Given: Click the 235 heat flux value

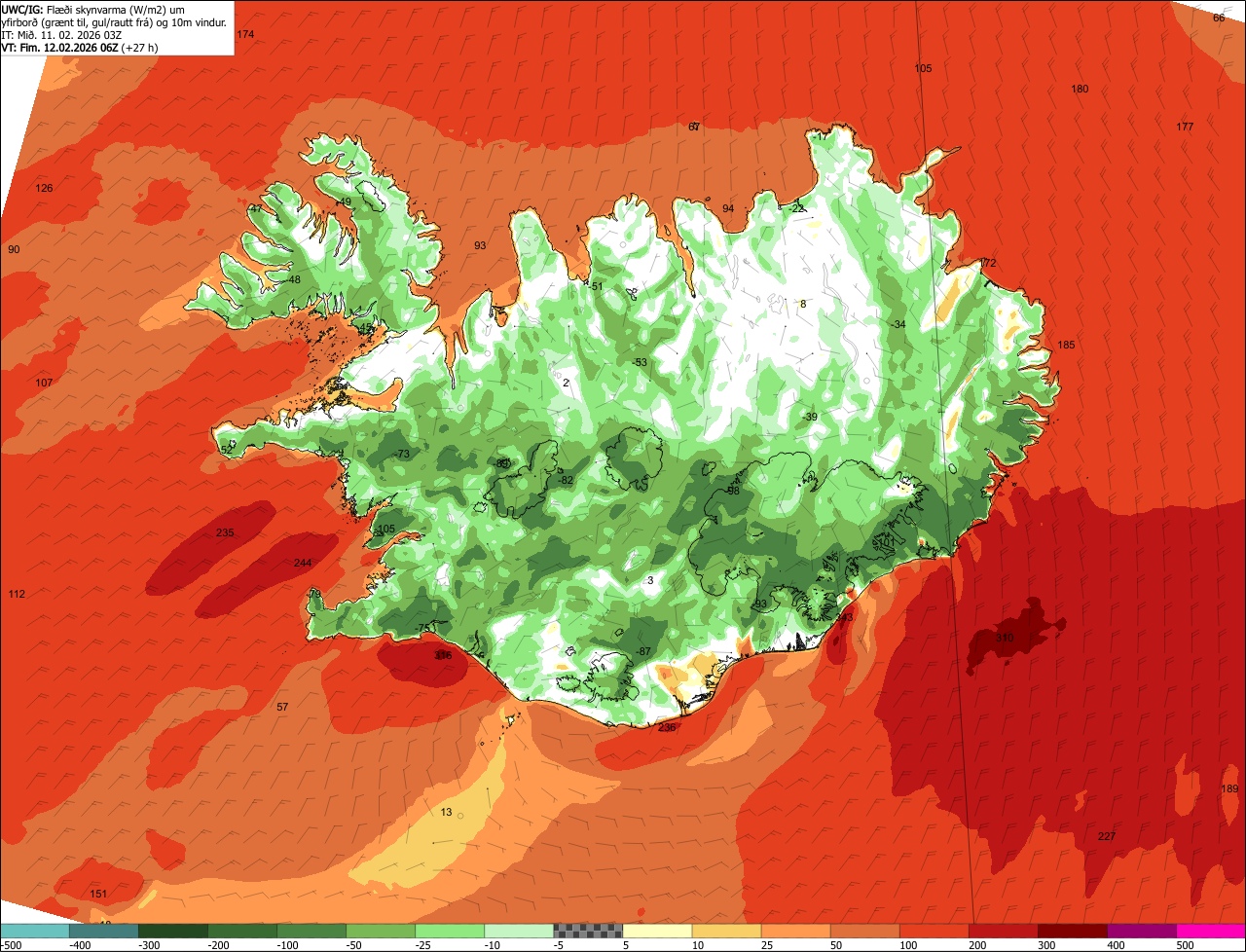Looking at the screenshot, I should pyautogui.click(x=225, y=532).
